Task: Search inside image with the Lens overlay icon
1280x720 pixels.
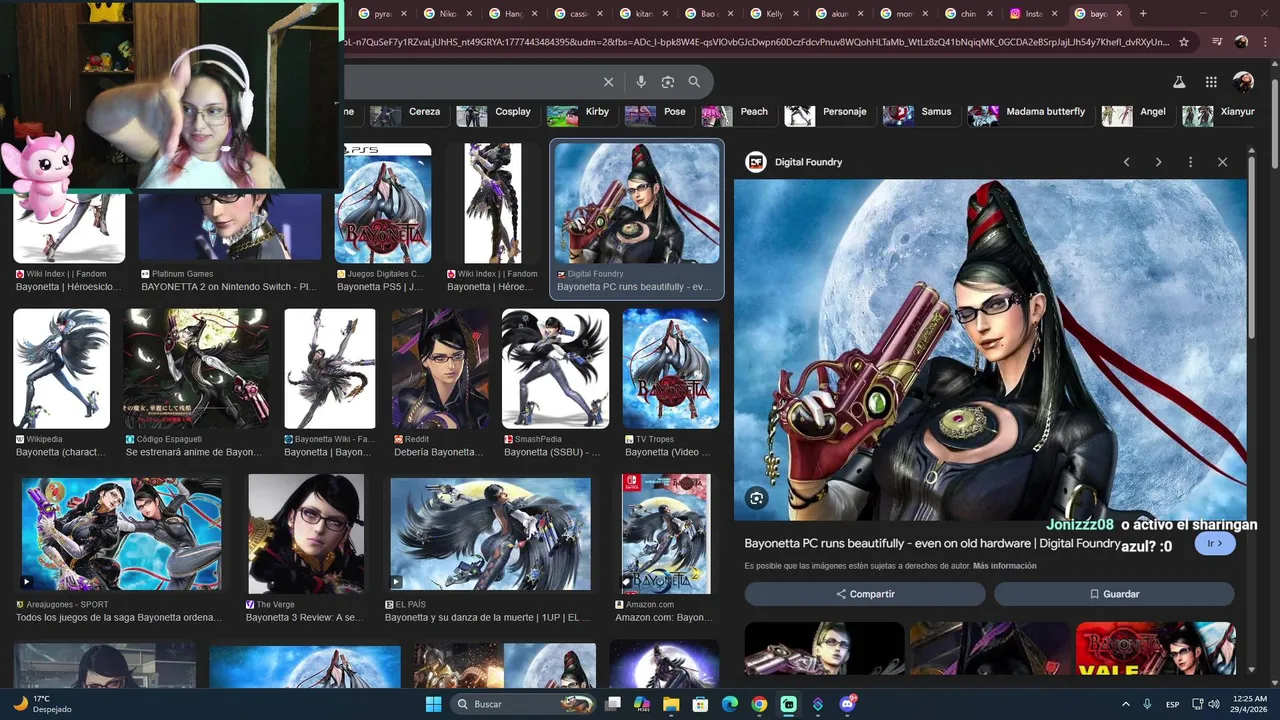Action: click(x=757, y=498)
